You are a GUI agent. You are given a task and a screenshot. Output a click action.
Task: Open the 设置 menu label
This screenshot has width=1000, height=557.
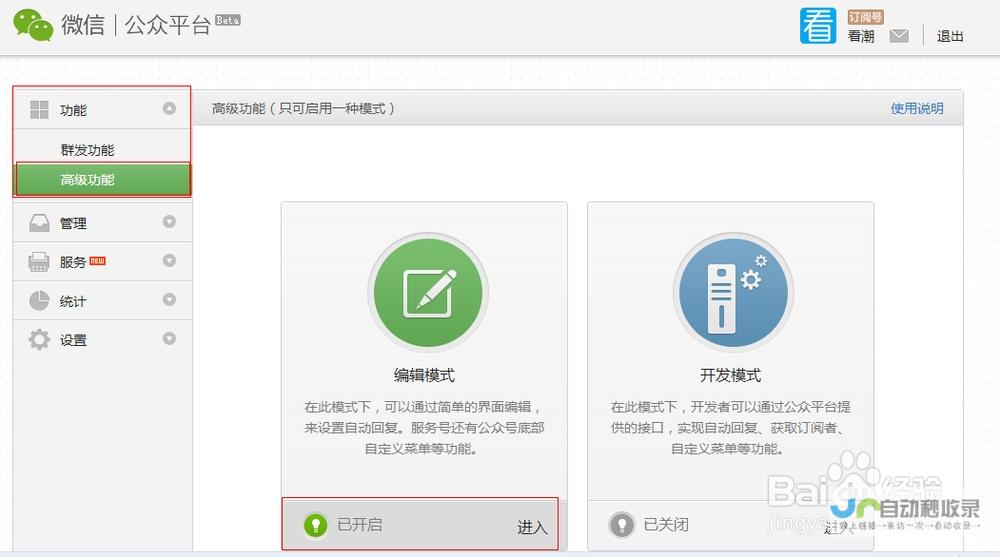pos(73,340)
